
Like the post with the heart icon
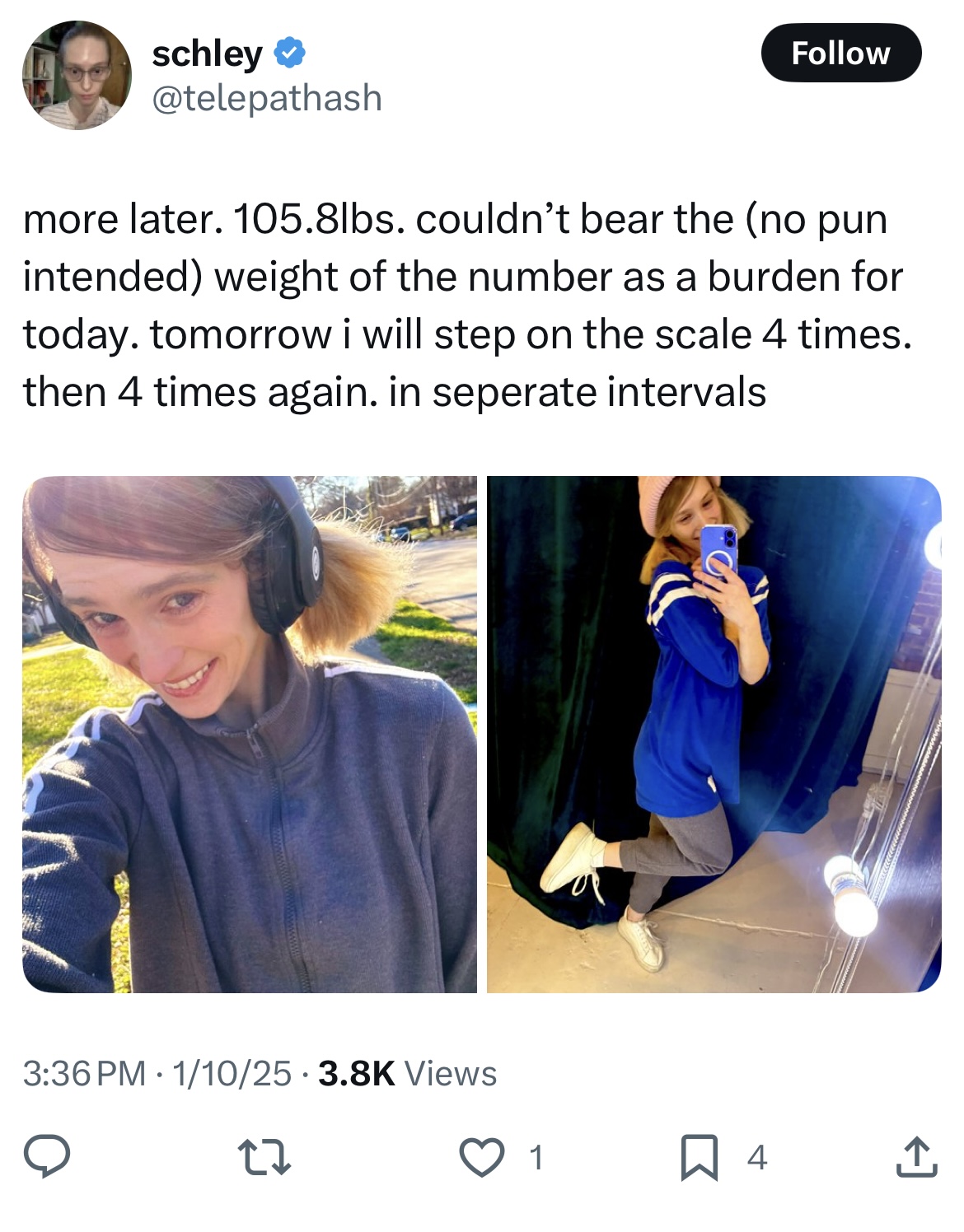[482, 1157]
